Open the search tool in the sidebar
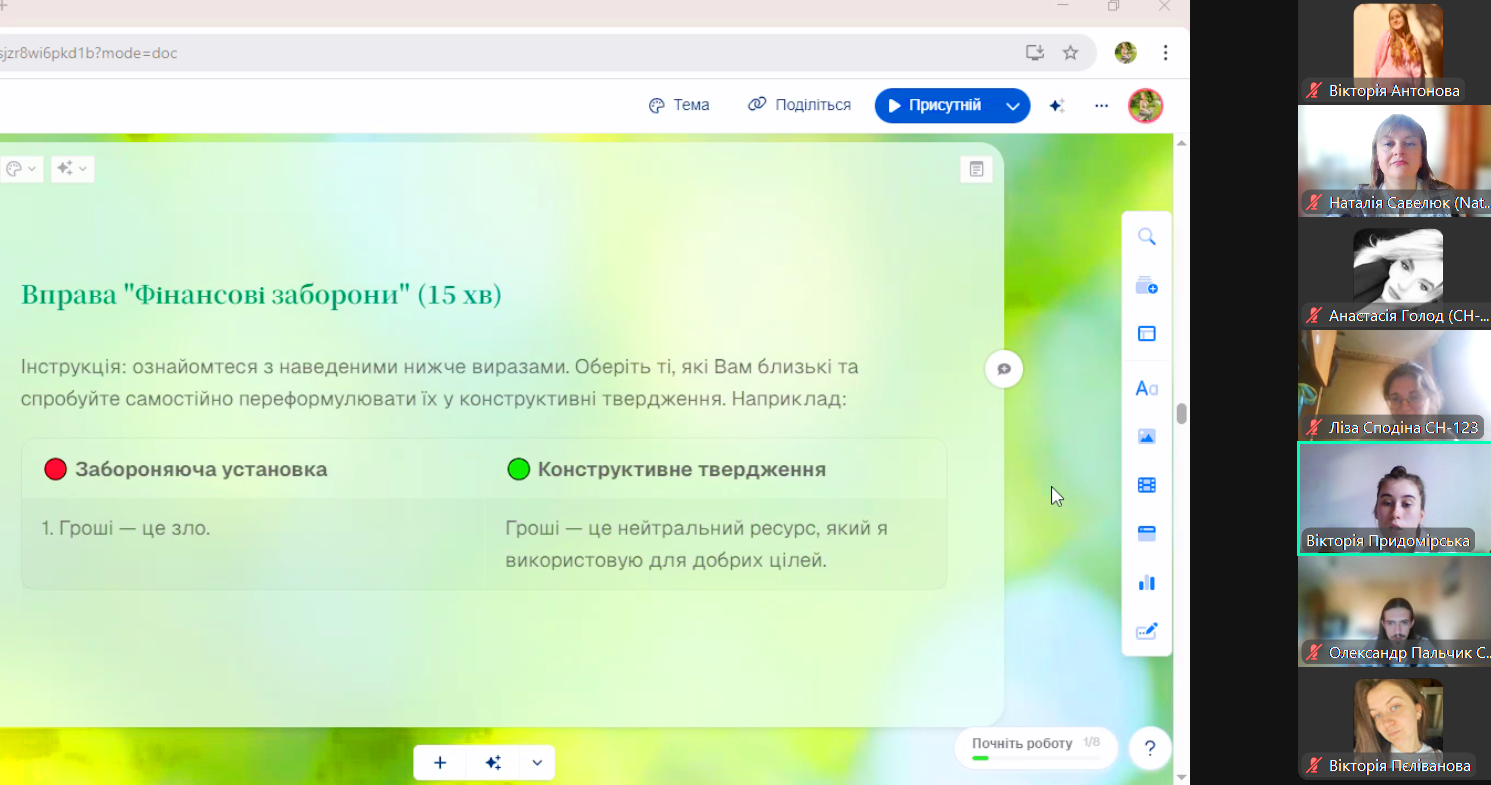1491x785 pixels. [1146, 237]
